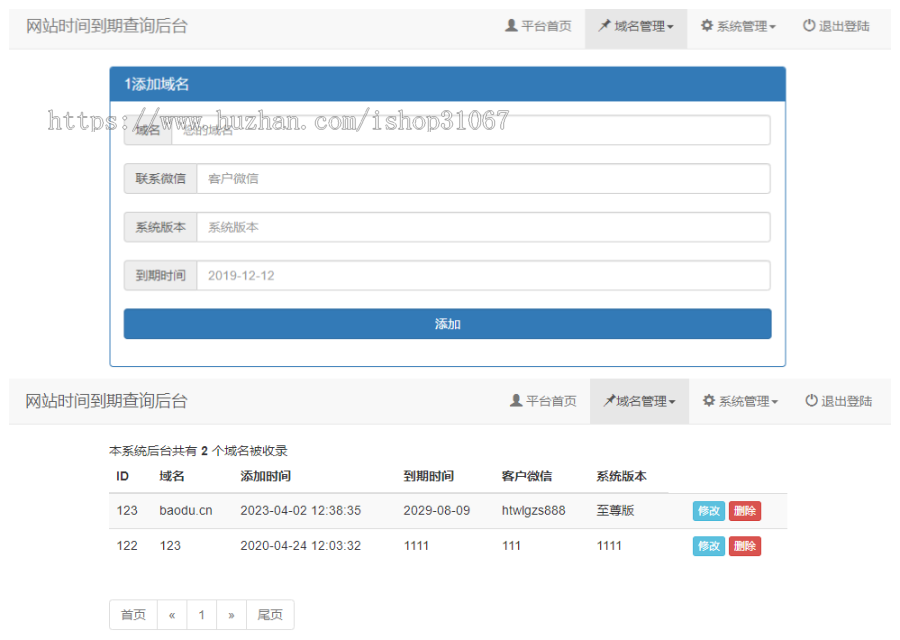Click the user icon beside top 平台首页
Image resolution: width=900 pixels, height=640 pixels.
(511, 26)
